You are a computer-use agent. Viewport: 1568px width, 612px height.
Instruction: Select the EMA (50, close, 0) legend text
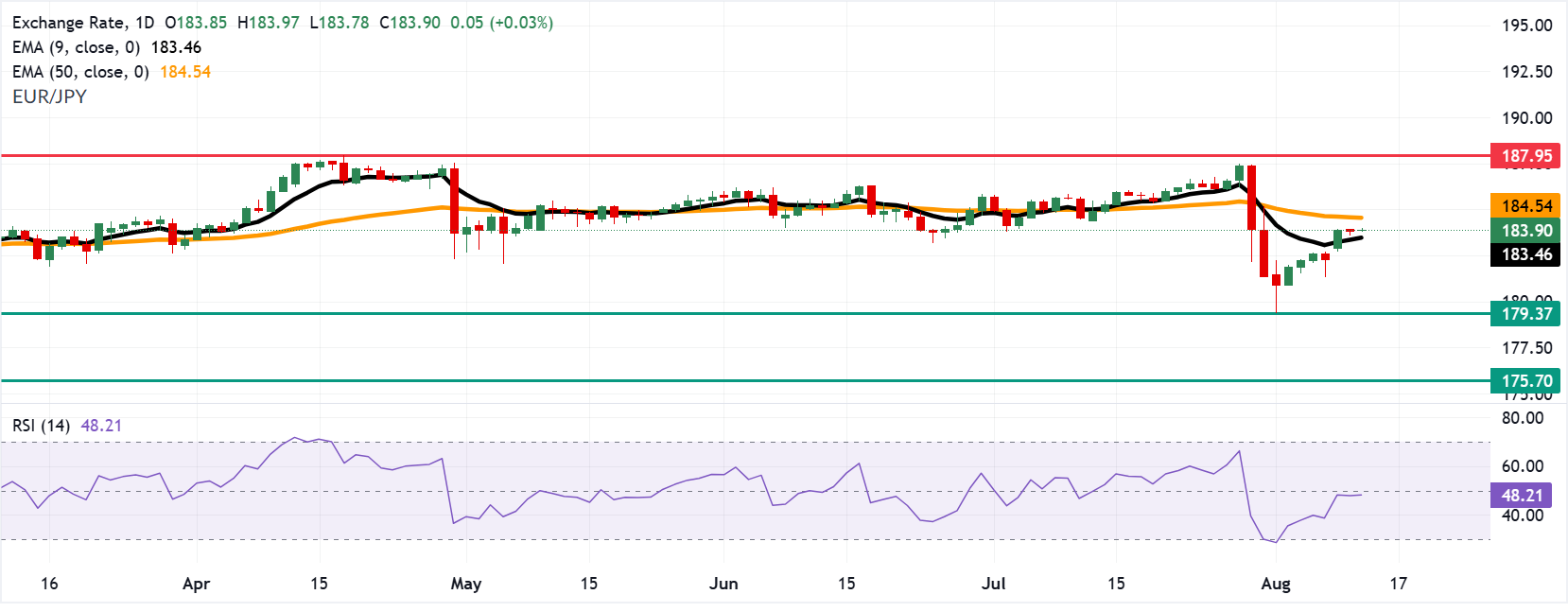(80, 72)
